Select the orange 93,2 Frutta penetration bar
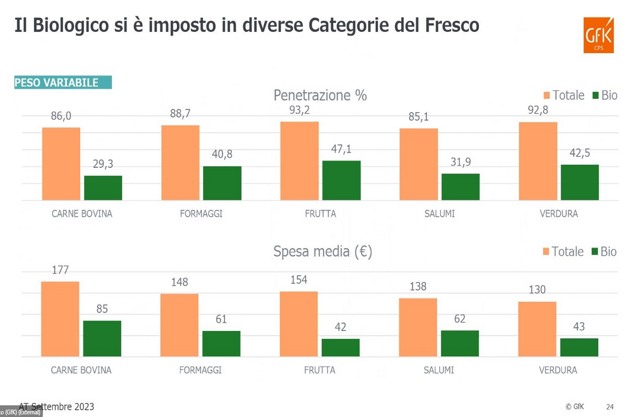The height and width of the screenshot is (417, 626). pos(299,160)
